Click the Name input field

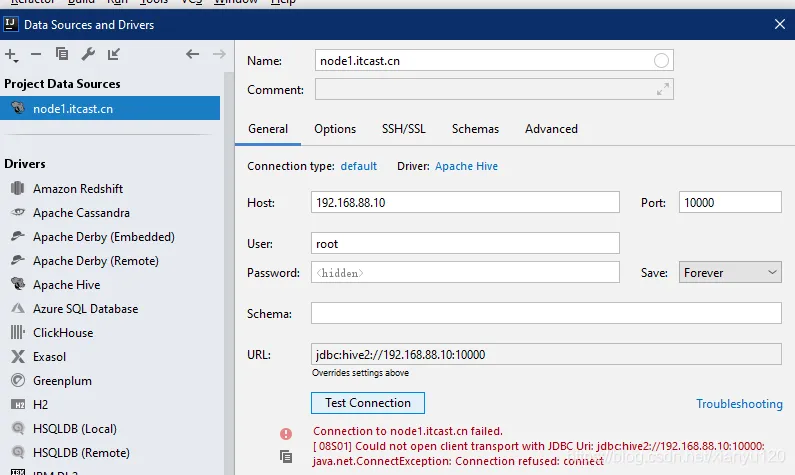click(494, 61)
